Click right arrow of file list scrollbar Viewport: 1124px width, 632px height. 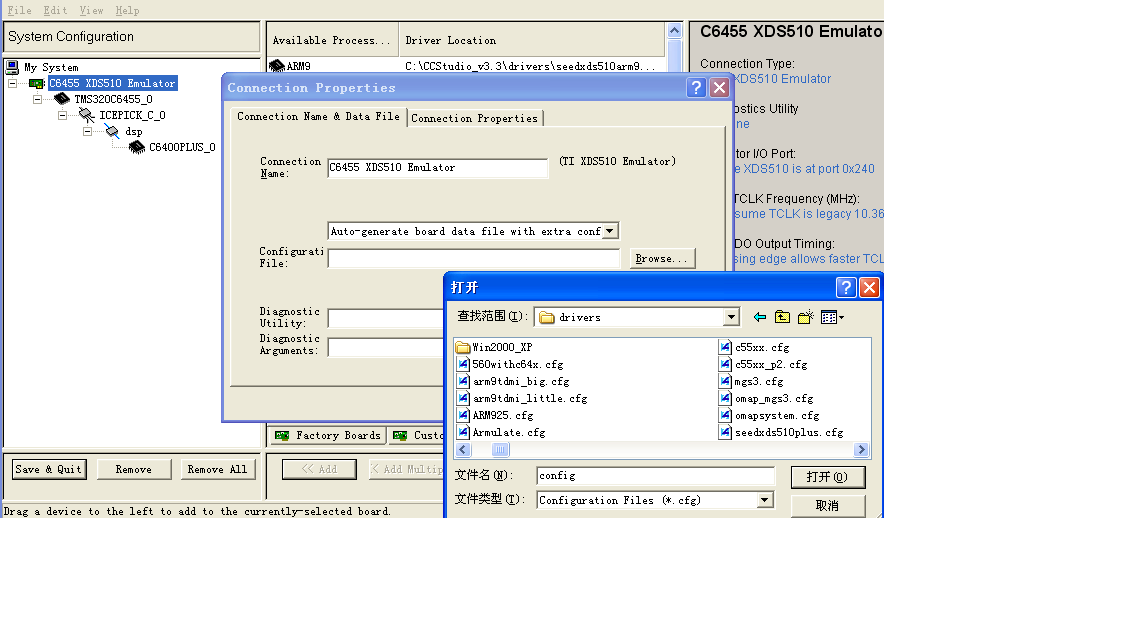tap(862, 450)
